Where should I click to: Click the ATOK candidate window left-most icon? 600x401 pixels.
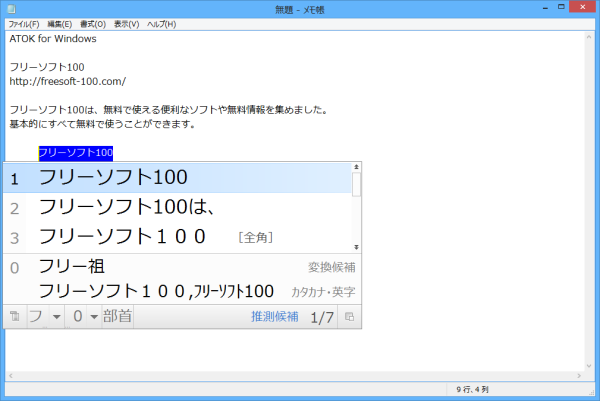(15, 316)
